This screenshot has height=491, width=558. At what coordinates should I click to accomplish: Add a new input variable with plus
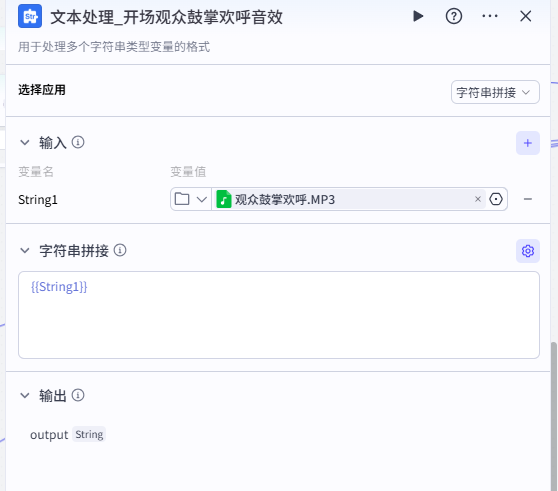point(528,143)
